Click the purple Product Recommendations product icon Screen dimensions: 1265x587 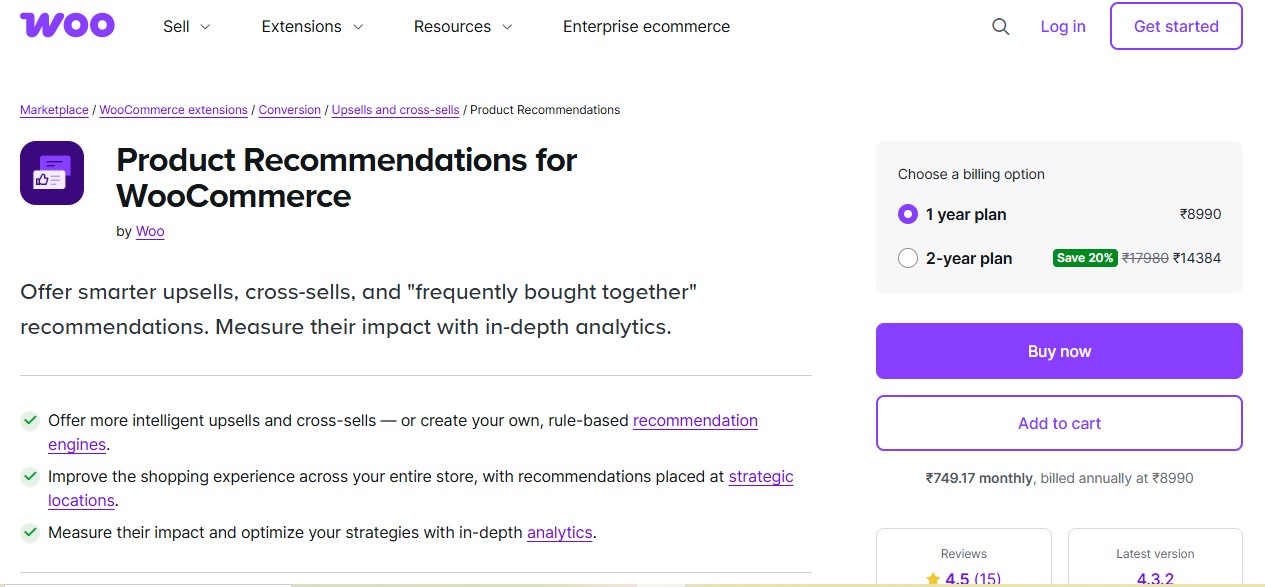[x=52, y=172]
